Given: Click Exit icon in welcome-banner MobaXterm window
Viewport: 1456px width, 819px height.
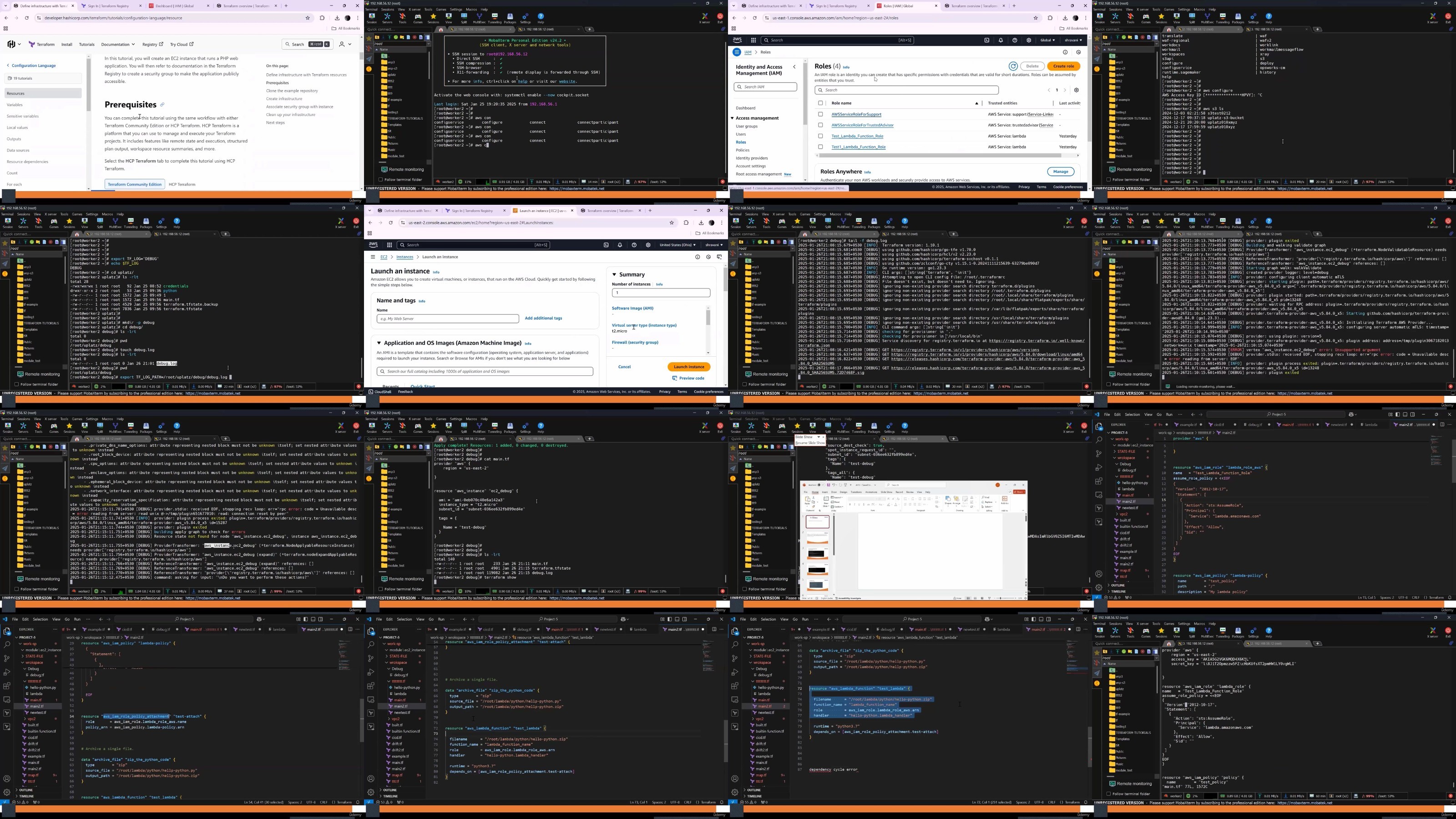Looking at the screenshot, I should pos(720,18).
